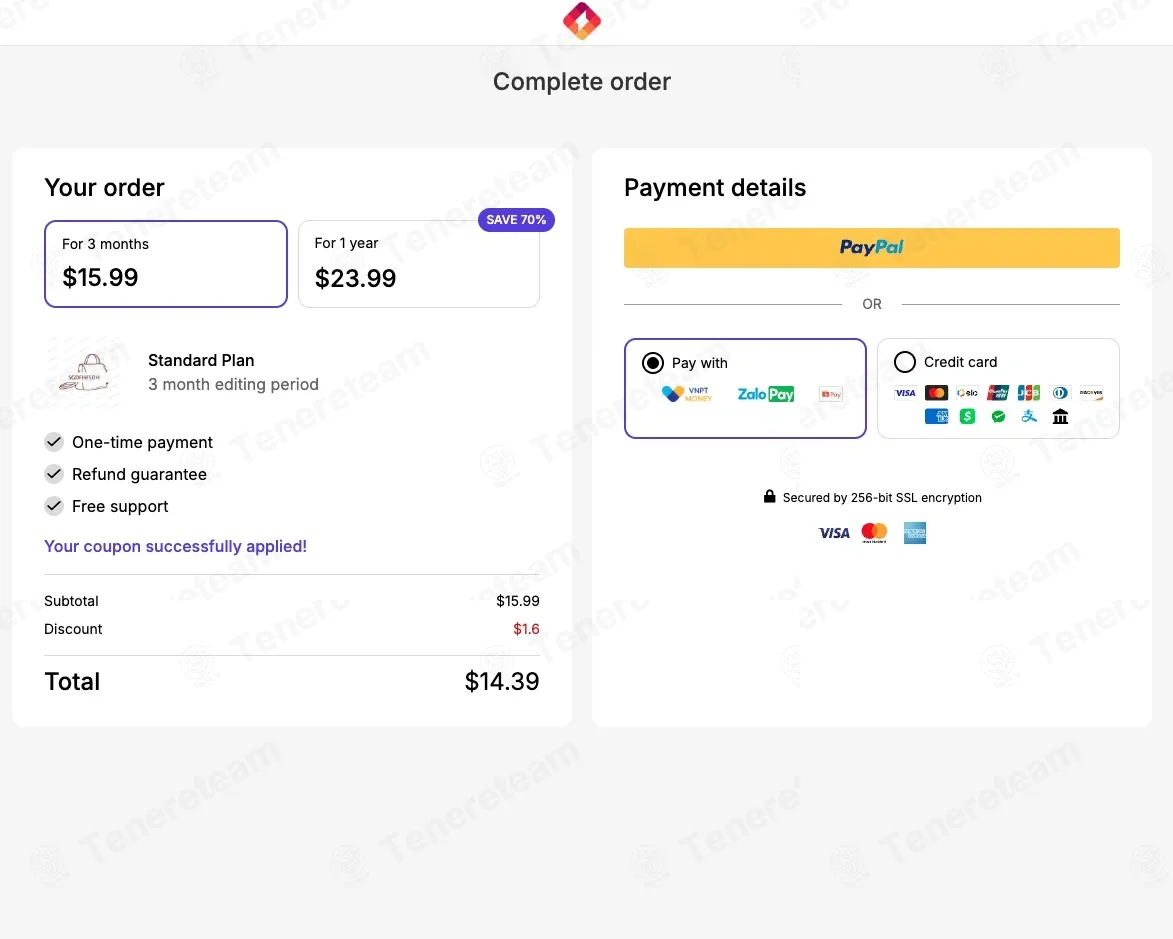Click the Standard Plan product thumbnail
This screenshot has height=939, width=1173.
coord(86,372)
